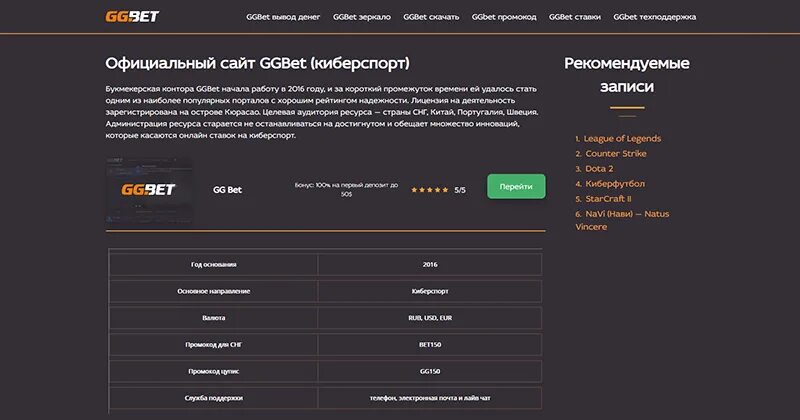Click the 2016 table cell
800x420 pixels.
tap(430, 265)
